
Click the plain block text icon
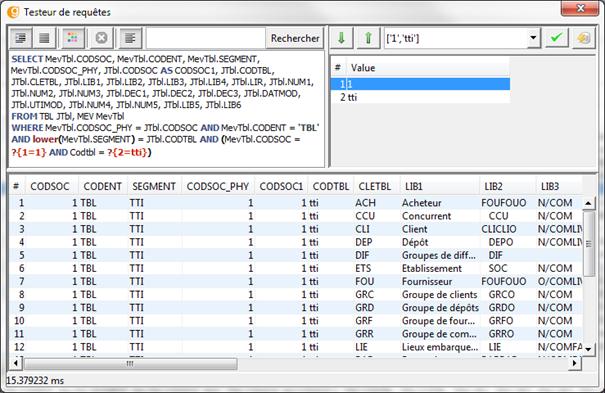point(44,38)
